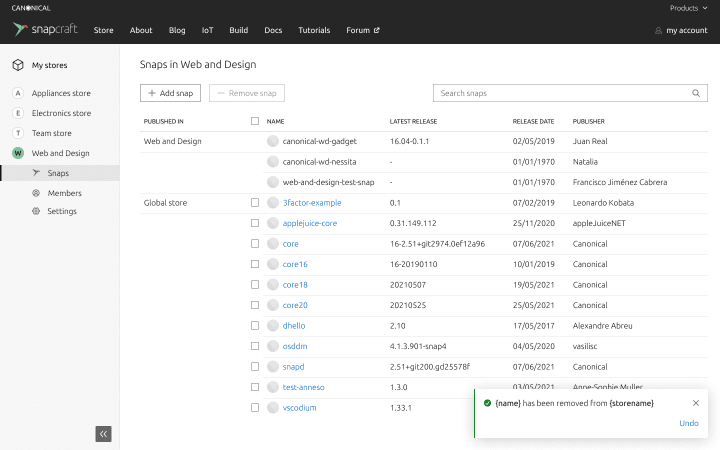Click the dhello snap icon
Image resolution: width=720 pixels, height=450 pixels.
(x=273, y=326)
